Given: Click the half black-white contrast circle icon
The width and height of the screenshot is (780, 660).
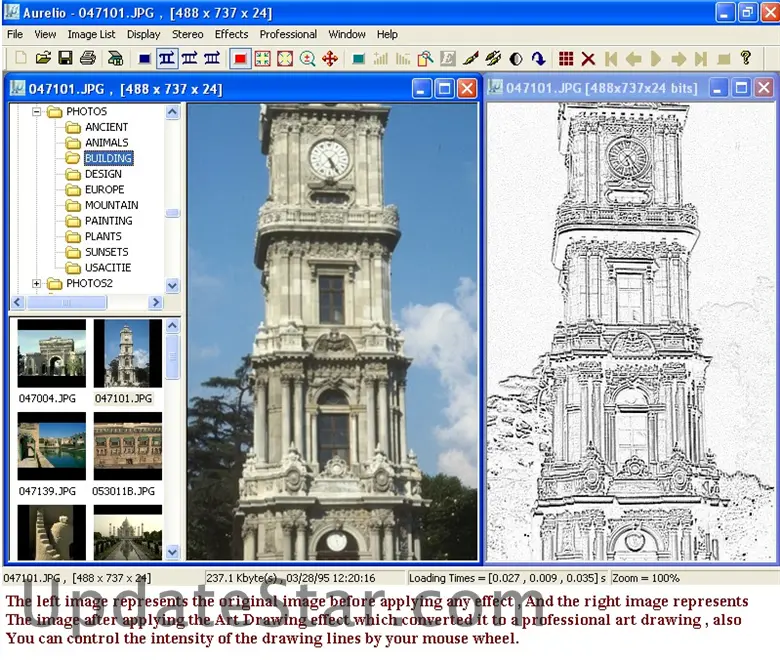Looking at the screenshot, I should pyautogui.click(x=516, y=58).
